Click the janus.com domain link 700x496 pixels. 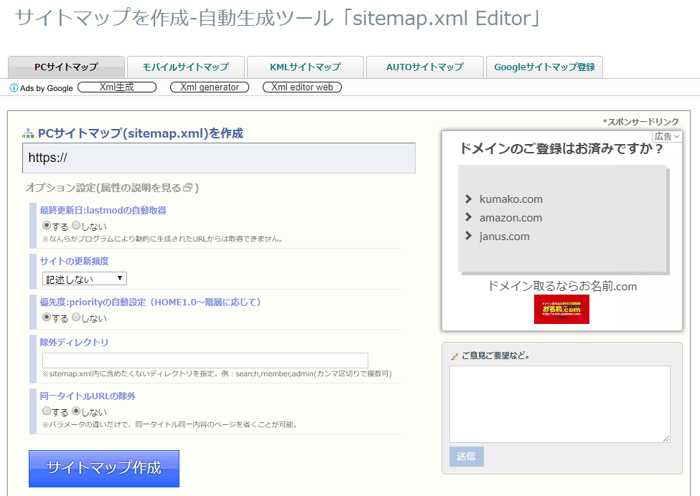coord(504,237)
